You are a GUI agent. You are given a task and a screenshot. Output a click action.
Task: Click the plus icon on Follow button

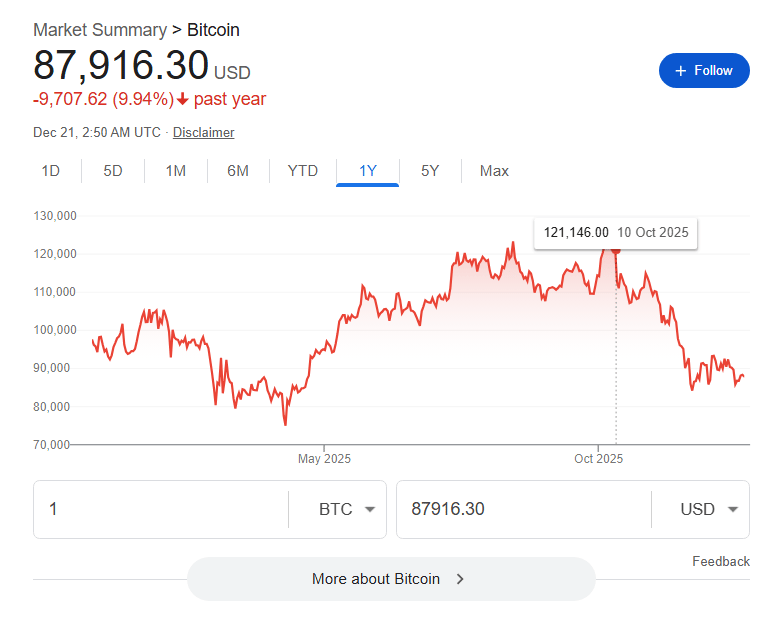[681, 71]
